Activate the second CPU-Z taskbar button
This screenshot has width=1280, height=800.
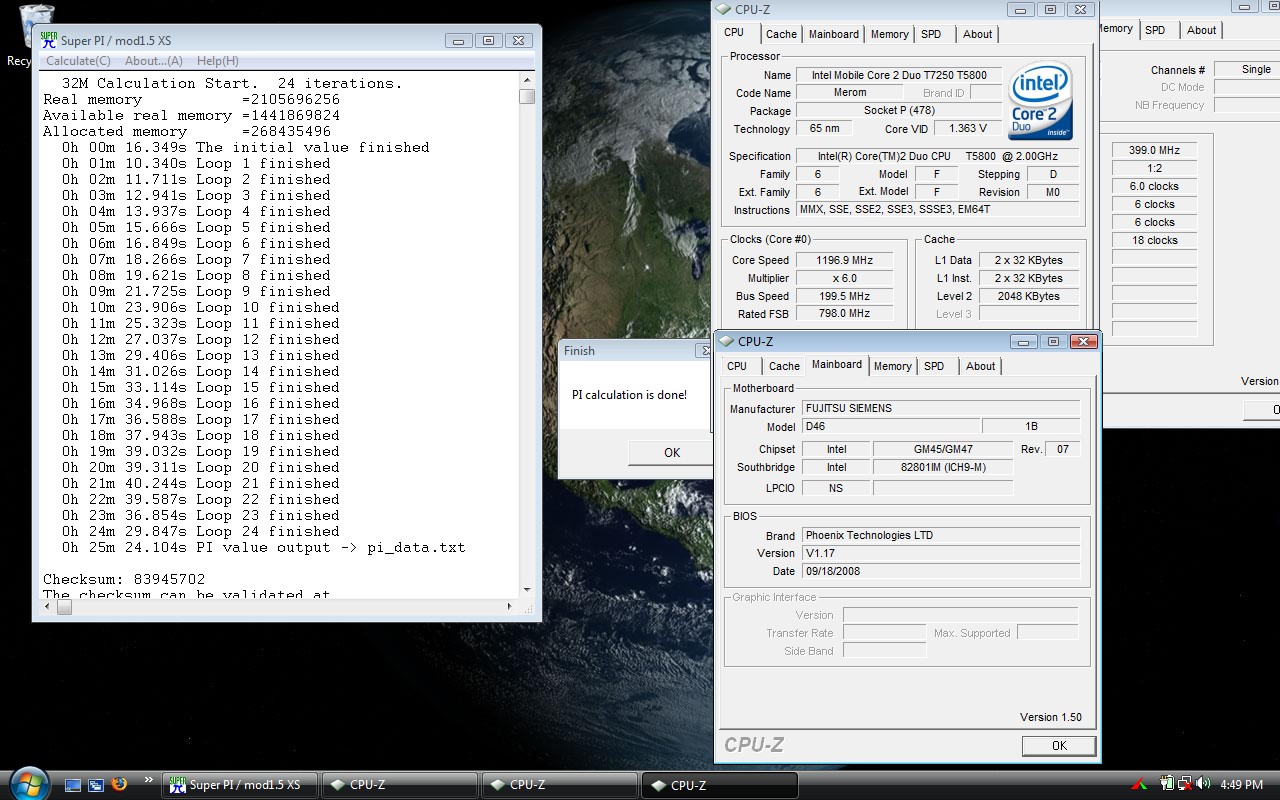[559, 785]
